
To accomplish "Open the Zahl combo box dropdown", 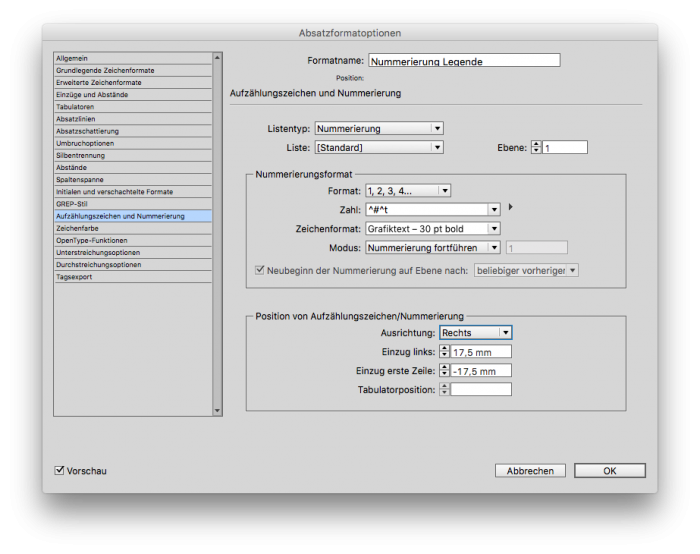I will (494, 209).
